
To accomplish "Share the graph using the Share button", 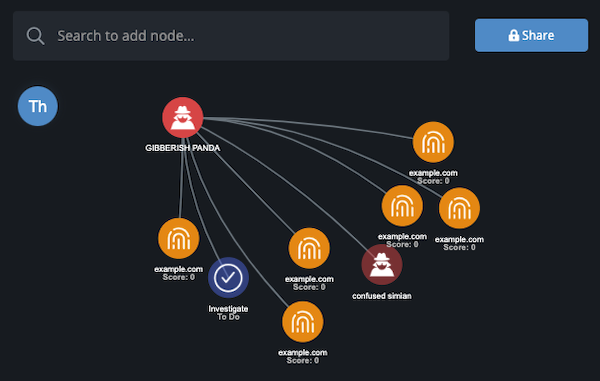I will [531, 35].
